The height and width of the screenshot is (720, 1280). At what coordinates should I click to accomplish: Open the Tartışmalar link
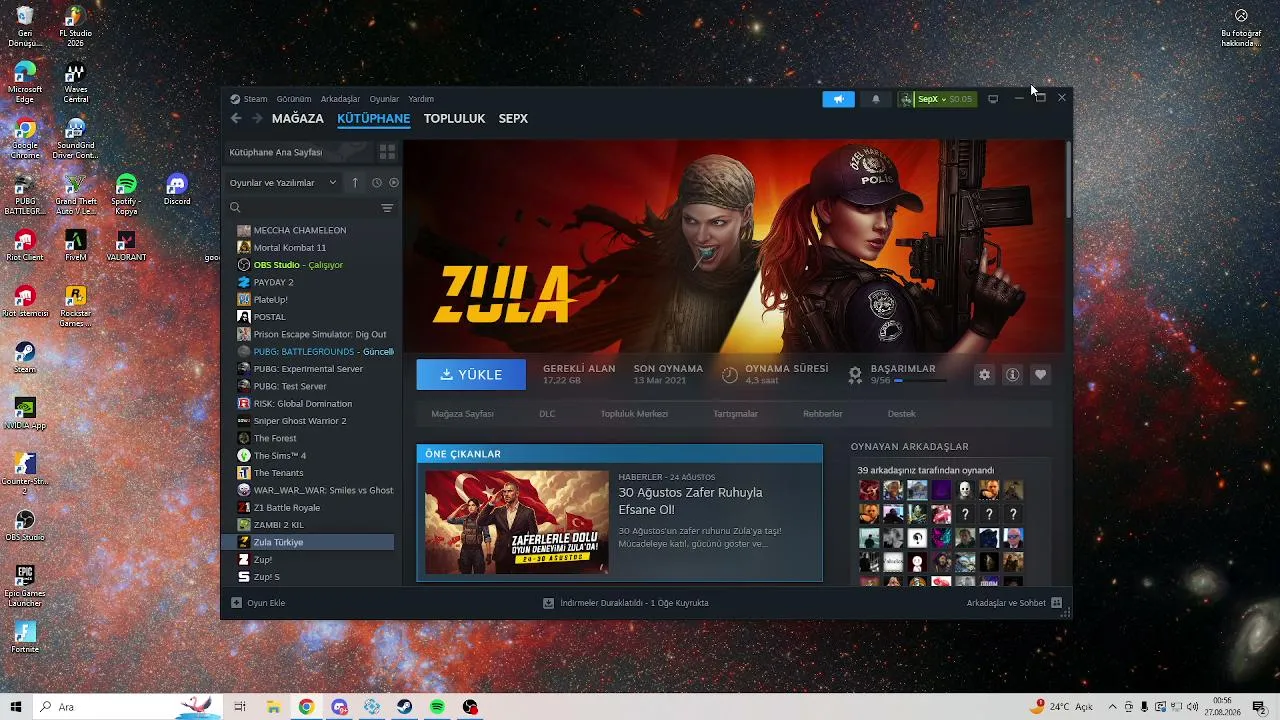click(735, 414)
